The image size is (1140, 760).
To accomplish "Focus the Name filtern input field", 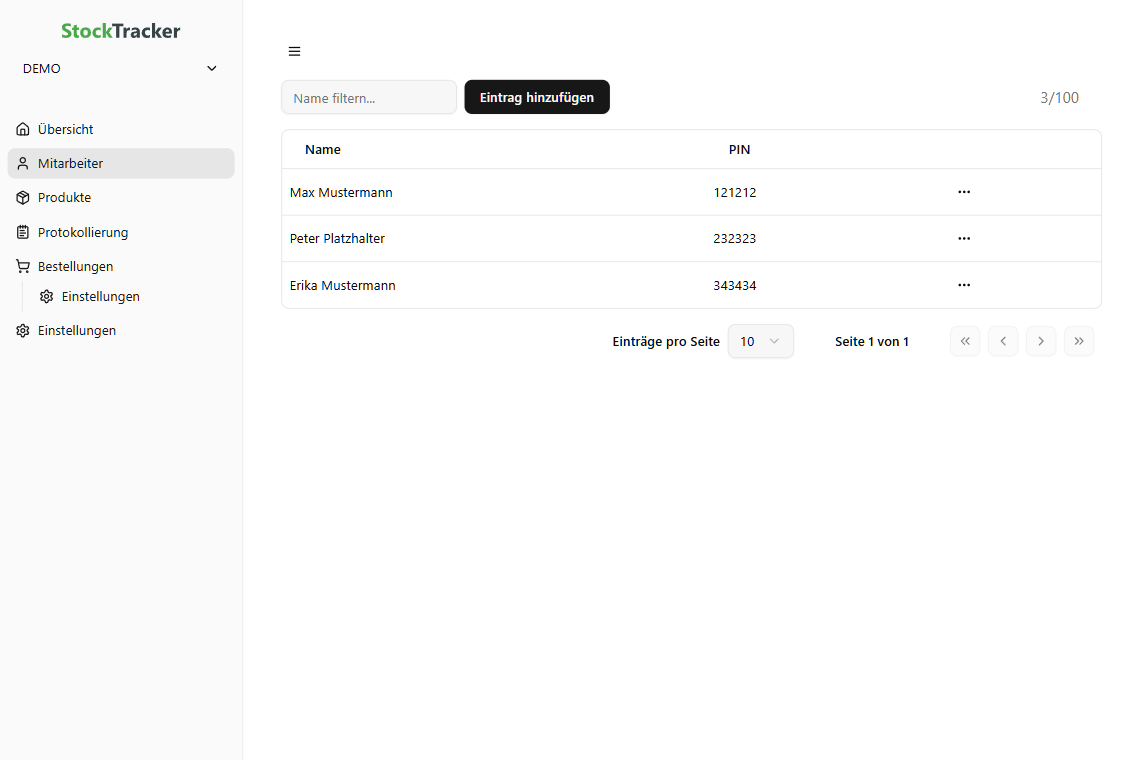I will point(369,98).
